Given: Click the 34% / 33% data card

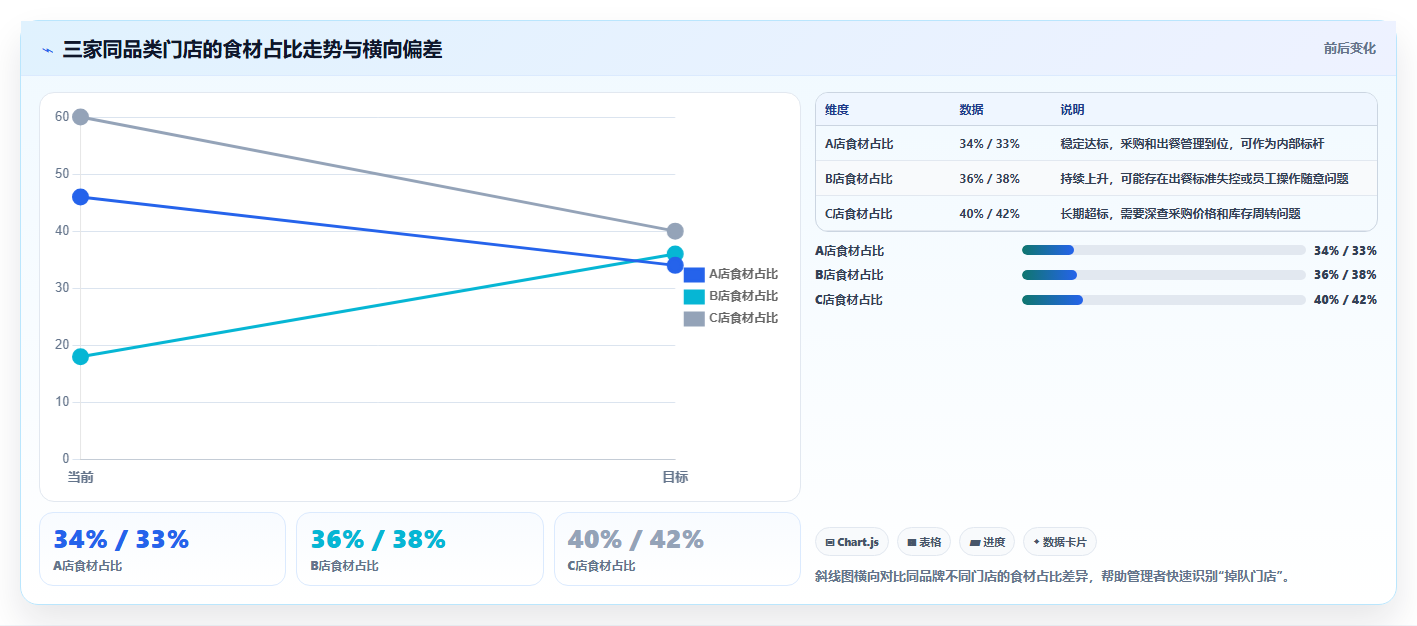Looking at the screenshot, I should pos(162,549).
